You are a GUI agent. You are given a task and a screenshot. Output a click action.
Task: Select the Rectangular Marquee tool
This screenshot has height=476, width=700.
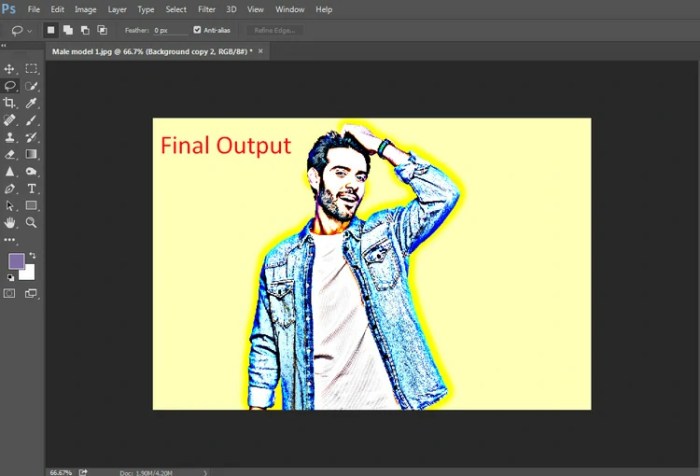31,68
